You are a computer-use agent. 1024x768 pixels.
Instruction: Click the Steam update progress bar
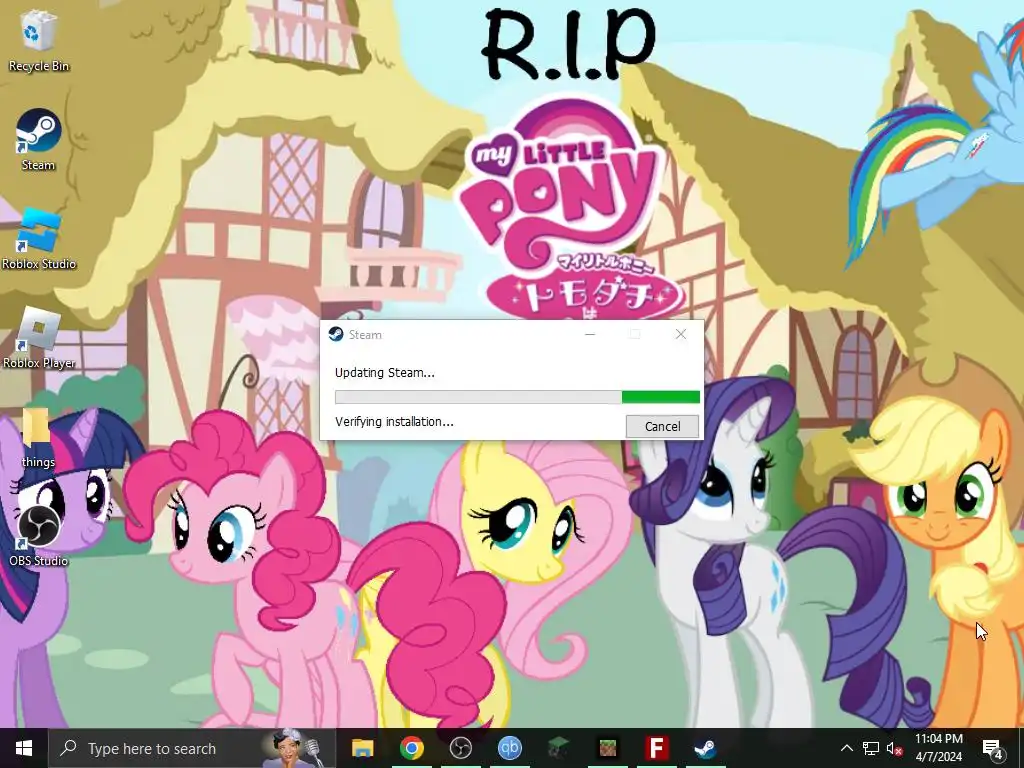[x=517, y=397]
